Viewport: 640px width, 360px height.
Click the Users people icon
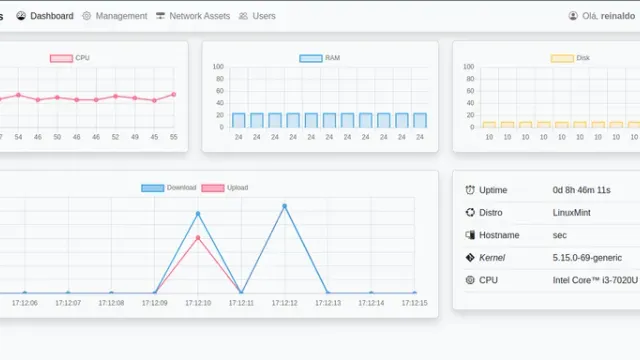243,16
